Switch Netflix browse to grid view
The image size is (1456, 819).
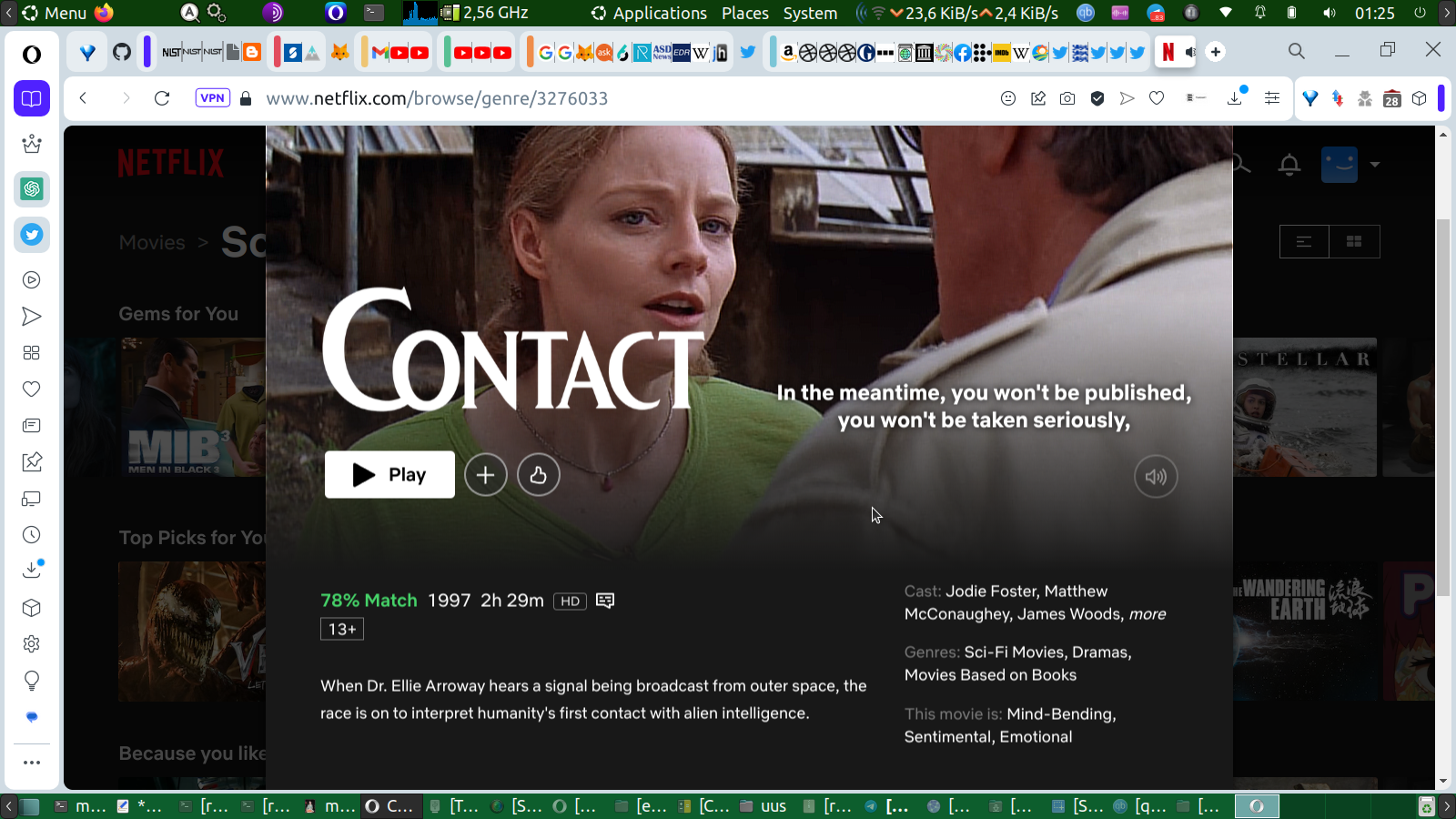pyautogui.click(x=1354, y=242)
